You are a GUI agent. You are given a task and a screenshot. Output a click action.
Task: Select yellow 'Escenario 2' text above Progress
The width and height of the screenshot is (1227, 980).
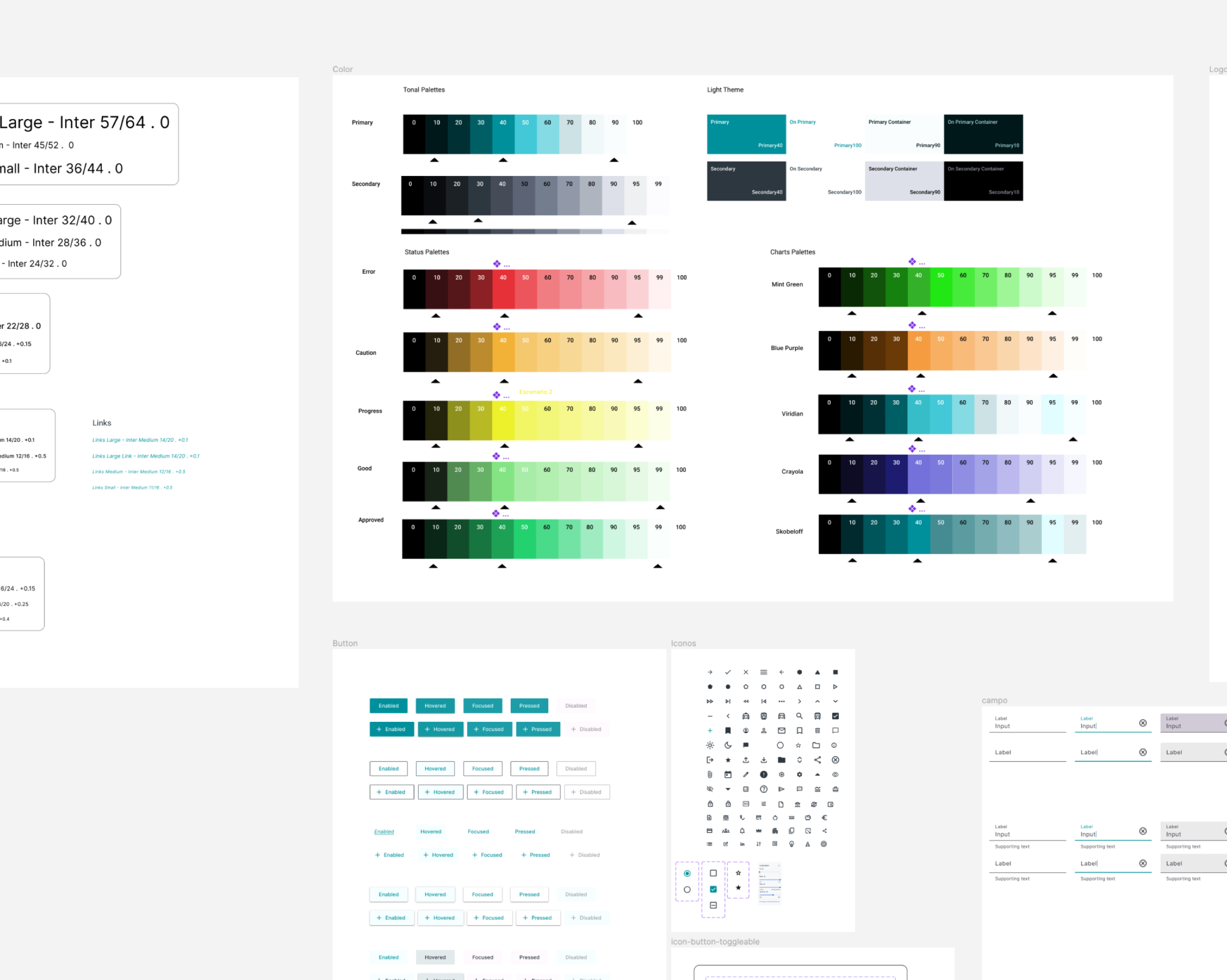pos(536,392)
